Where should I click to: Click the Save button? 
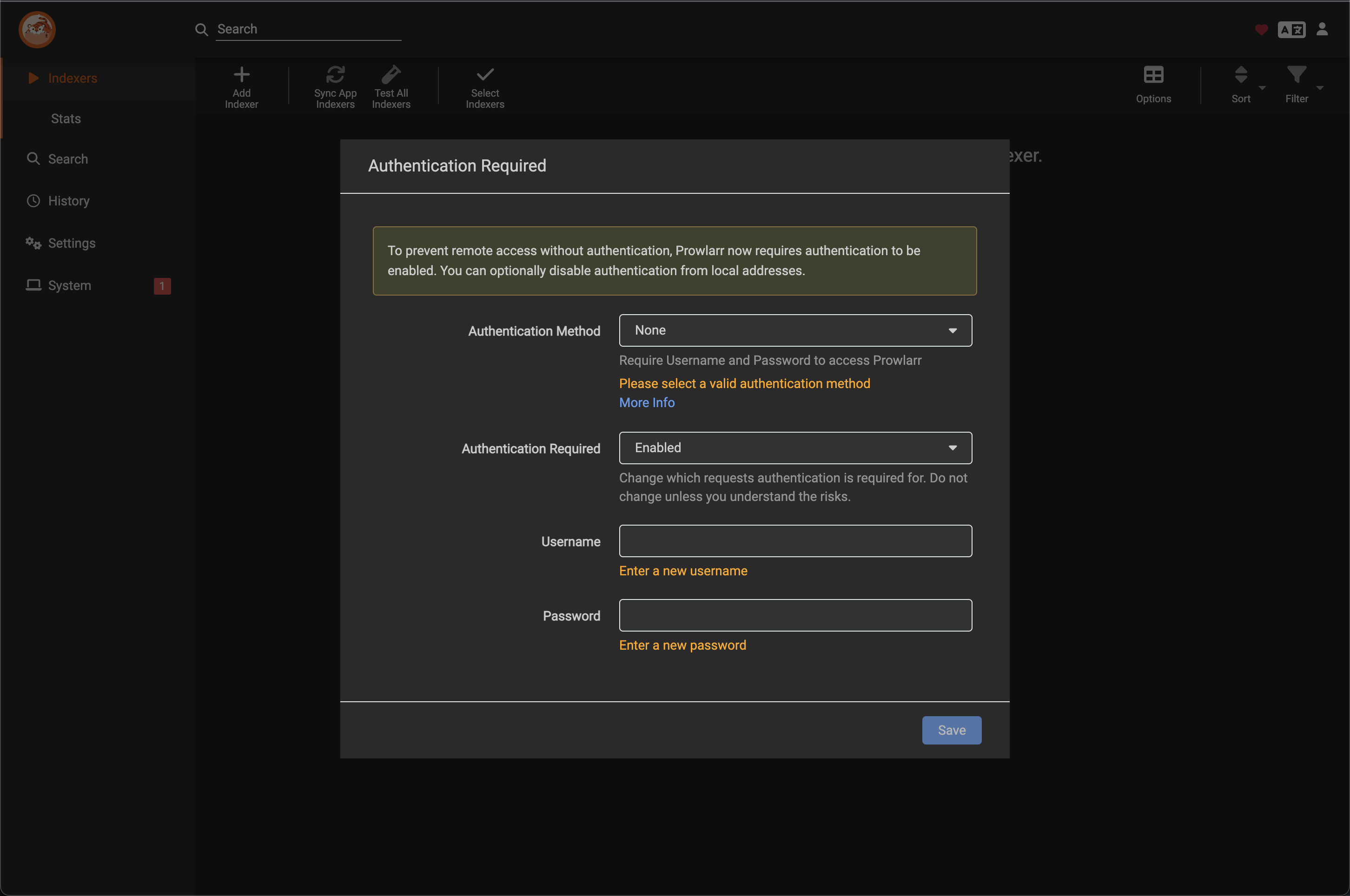[952, 730]
